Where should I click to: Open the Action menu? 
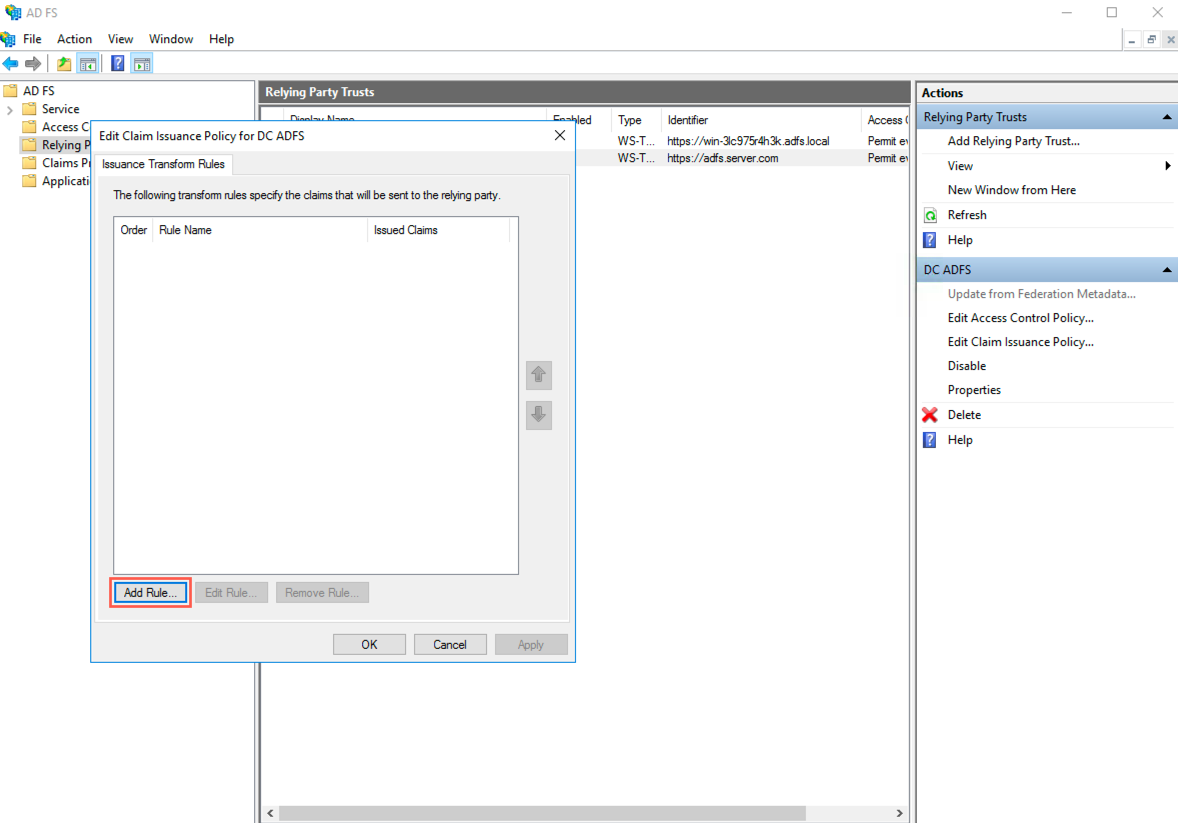tap(74, 39)
